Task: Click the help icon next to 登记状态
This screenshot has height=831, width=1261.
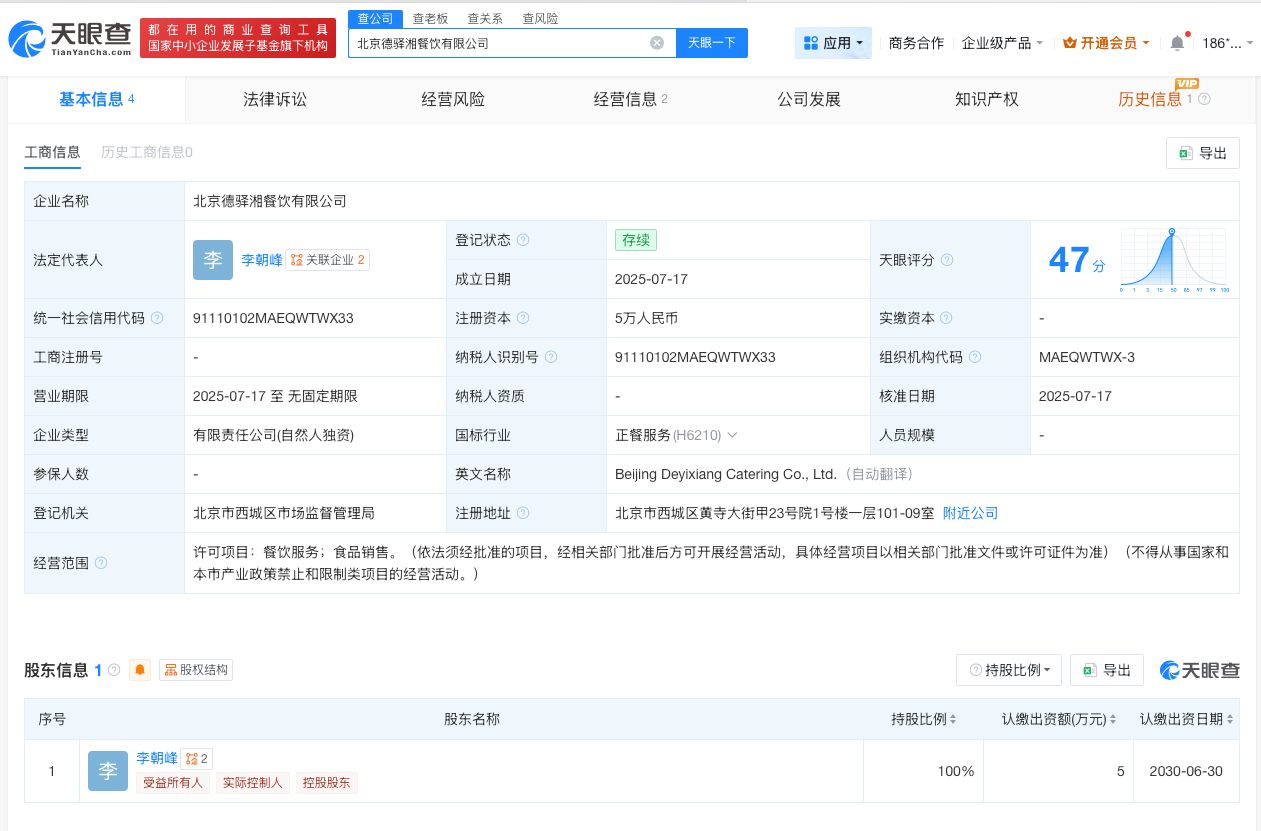Action: (x=523, y=239)
